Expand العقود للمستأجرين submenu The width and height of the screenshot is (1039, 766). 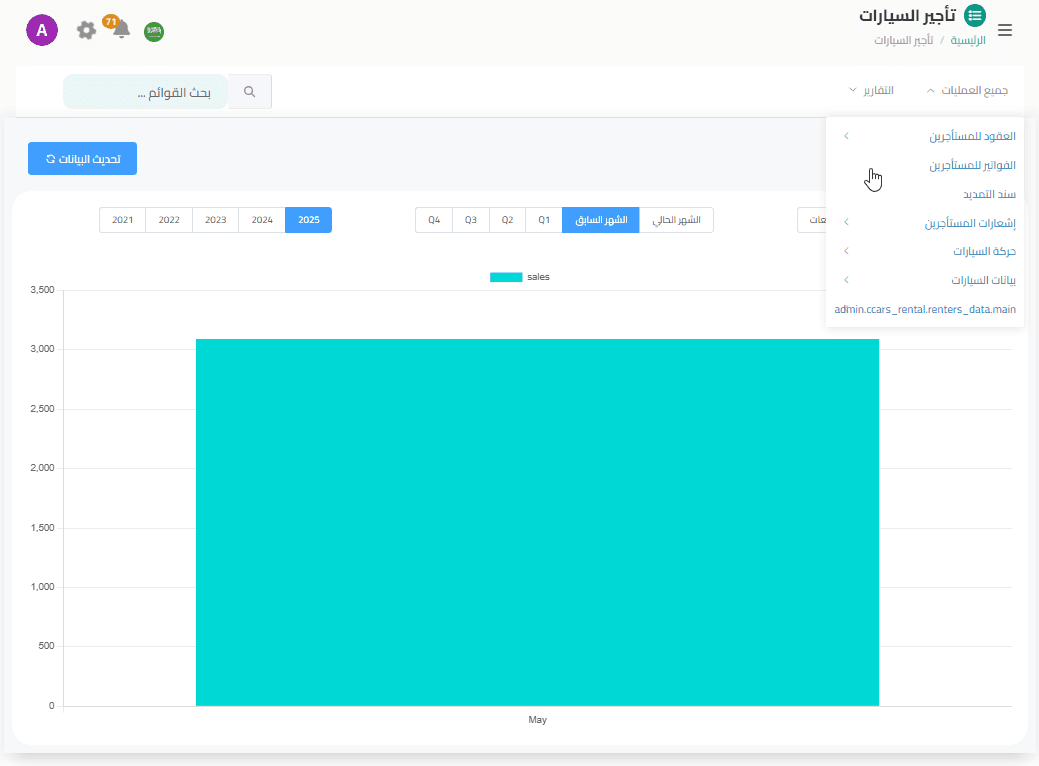pos(930,136)
